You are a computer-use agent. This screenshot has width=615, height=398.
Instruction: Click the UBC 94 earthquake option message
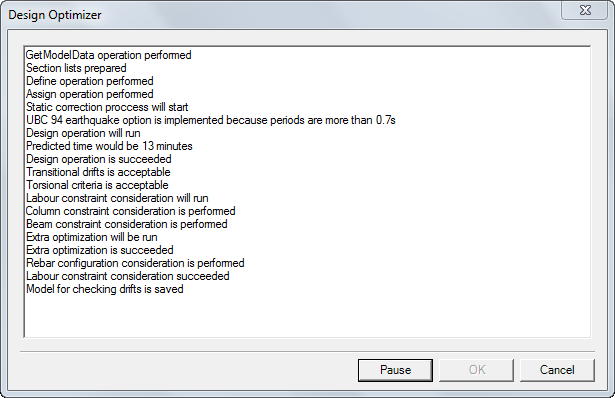[x=211, y=120]
